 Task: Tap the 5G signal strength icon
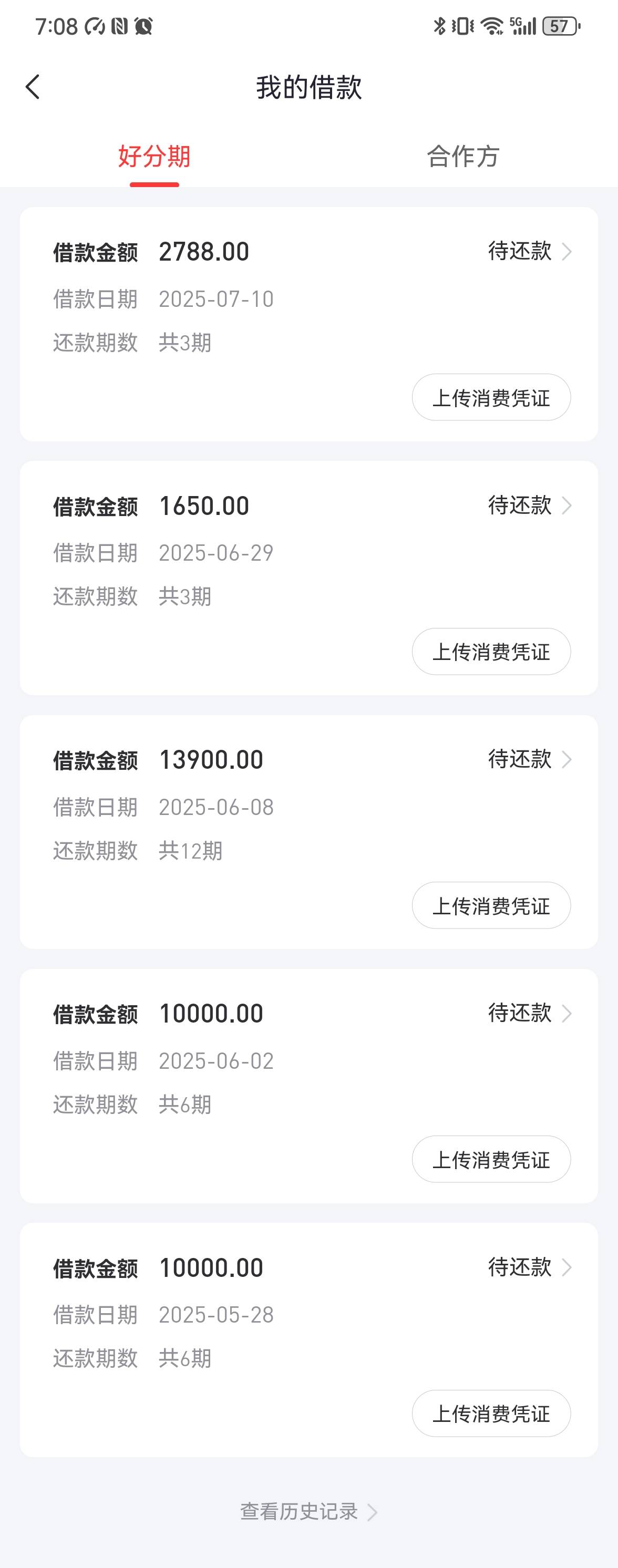point(523,26)
